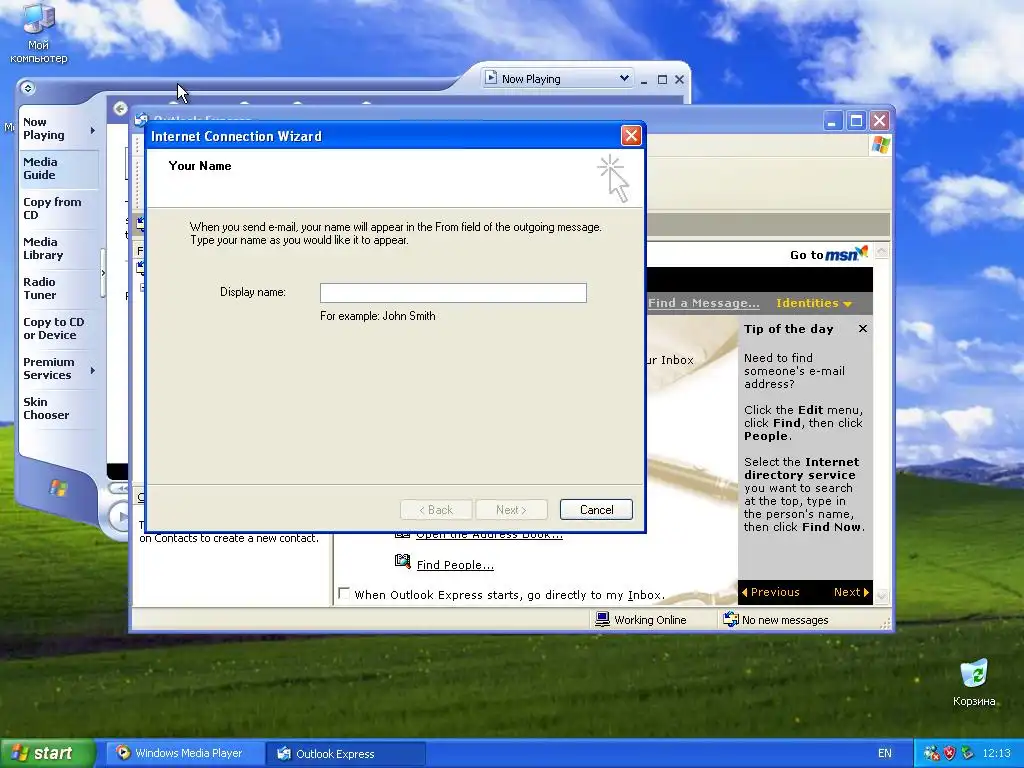
Task: Switch to Outlook Express taskbar button
Action: click(347, 754)
